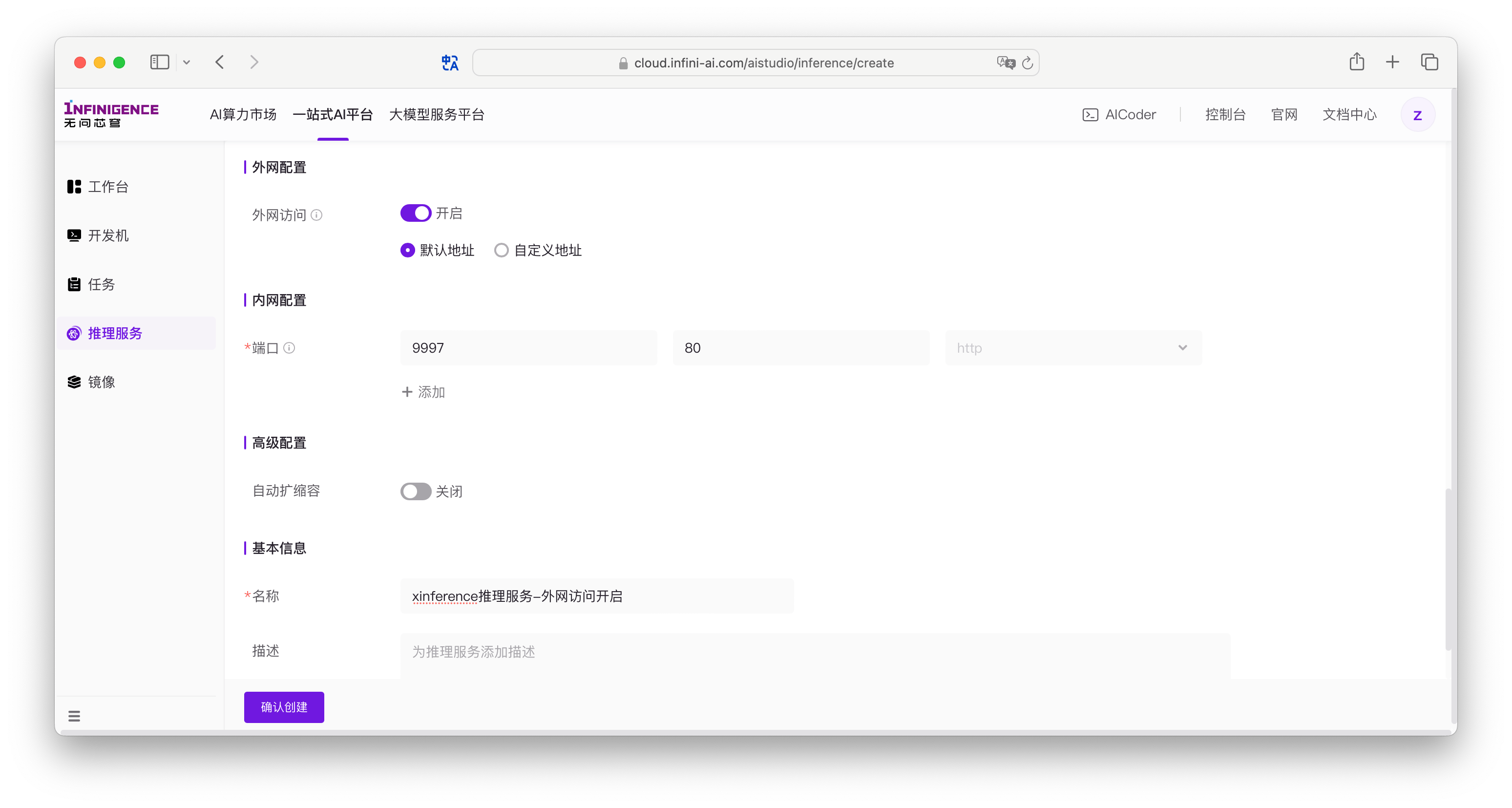The width and height of the screenshot is (1512, 808).
Task: Click the 内网配置 section heading
Action: click(x=279, y=300)
